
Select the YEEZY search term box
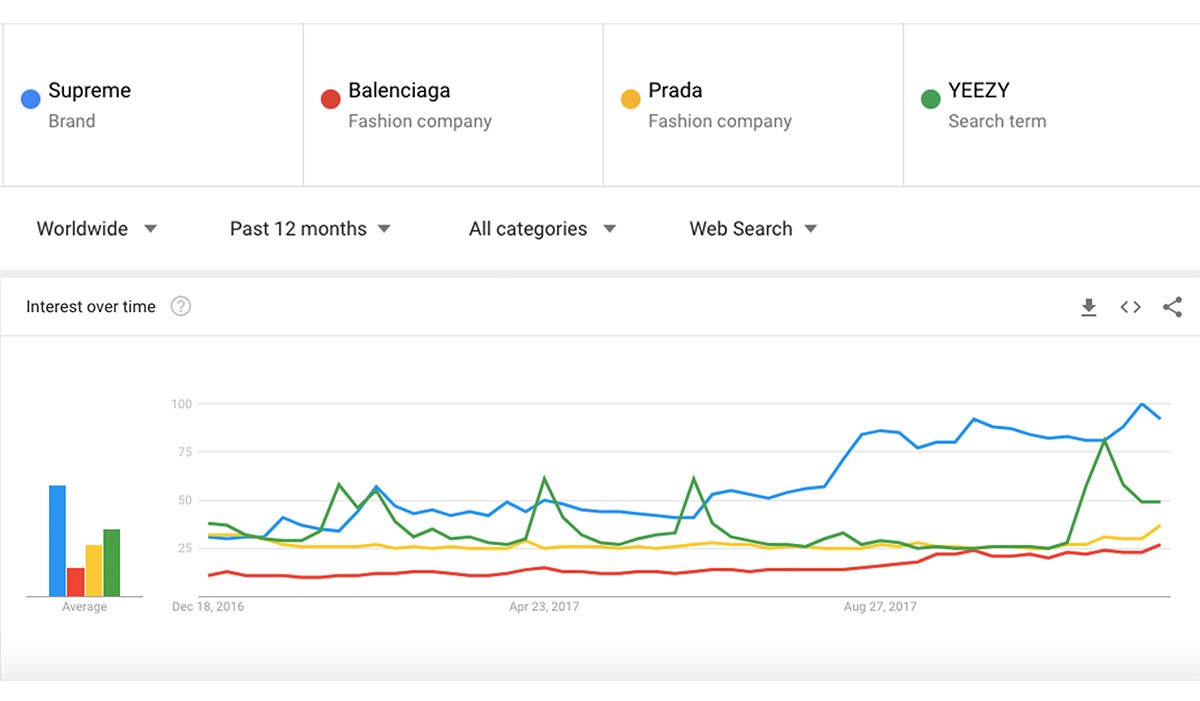point(1050,105)
